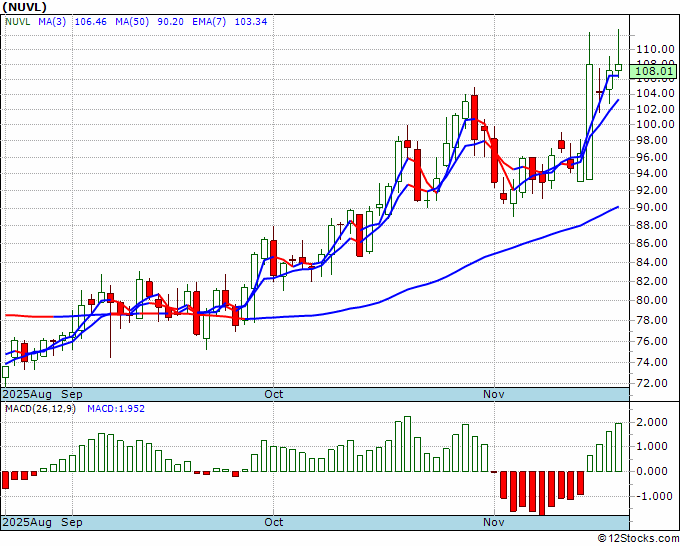Click the 1.000 MACD axis label
Screen dimensions: 680x546
[652, 446]
